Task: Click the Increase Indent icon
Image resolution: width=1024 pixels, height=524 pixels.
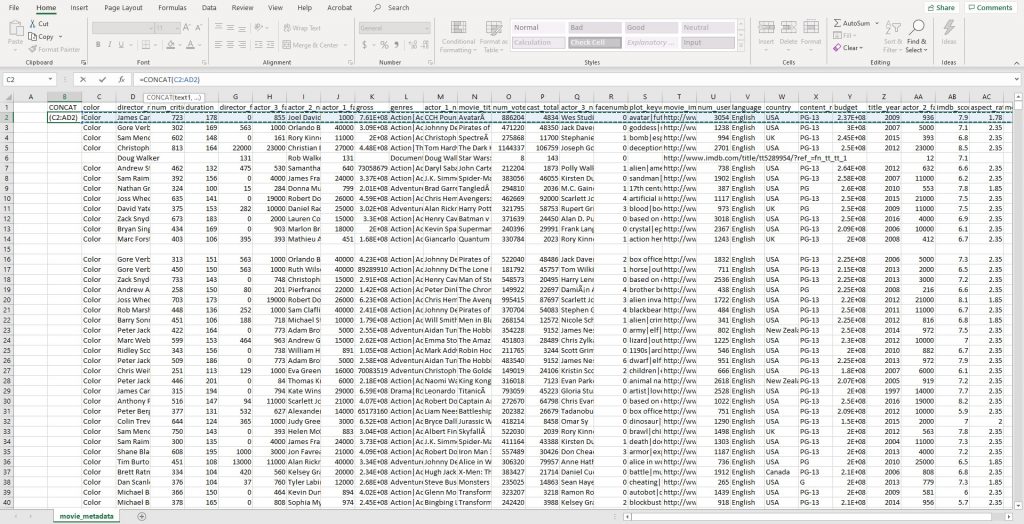Action: (x=270, y=45)
